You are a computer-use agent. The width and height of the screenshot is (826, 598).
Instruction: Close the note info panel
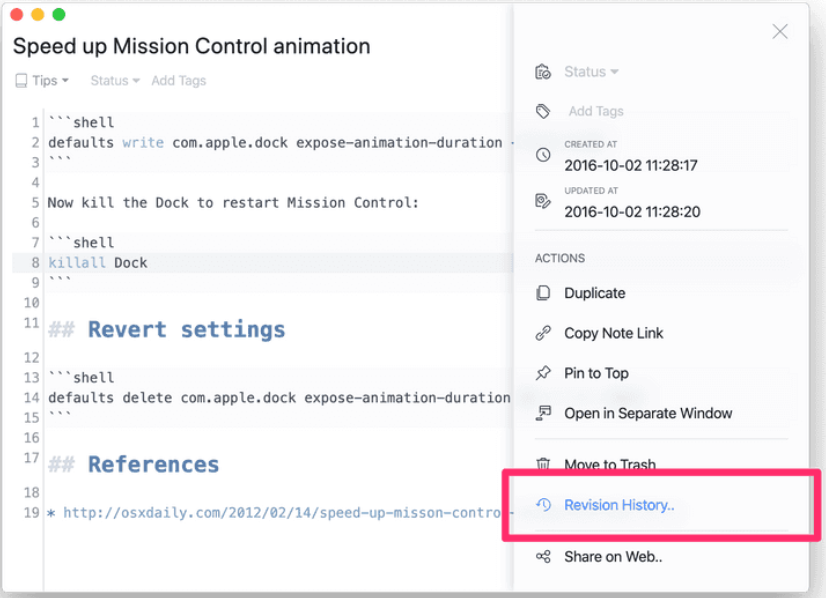[780, 32]
